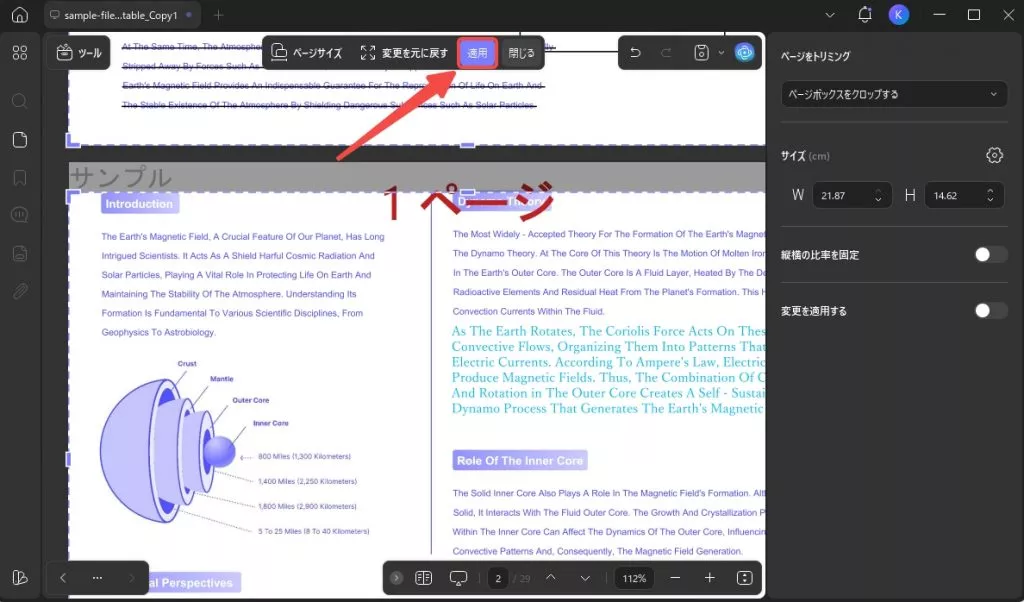Toggle the 変更を適用する switch
Image resolution: width=1024 pixels, height=602 pixels.
pyautogui.click(x=990, y=311)
